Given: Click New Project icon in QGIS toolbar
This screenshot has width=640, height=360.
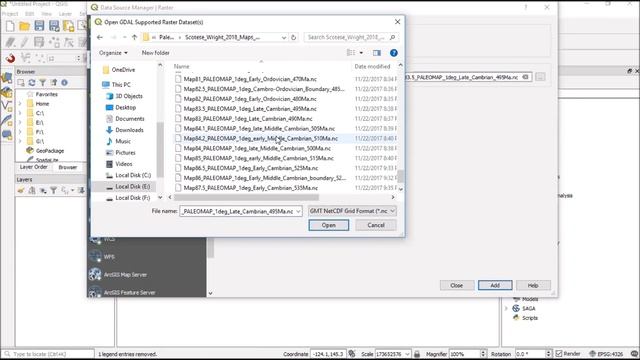Looking at the screenshot, I should click(x=10, y=27).
